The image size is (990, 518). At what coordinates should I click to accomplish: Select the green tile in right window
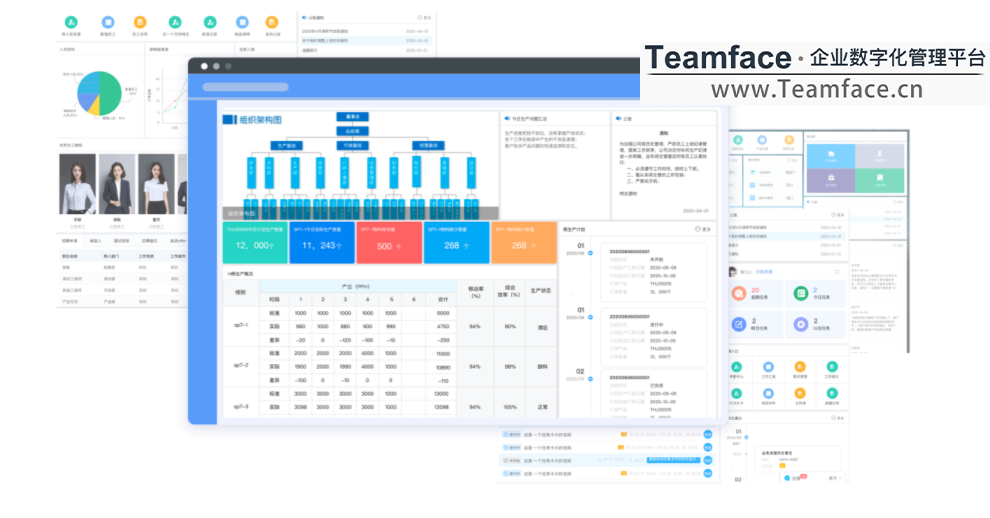[x=880, y=180]
